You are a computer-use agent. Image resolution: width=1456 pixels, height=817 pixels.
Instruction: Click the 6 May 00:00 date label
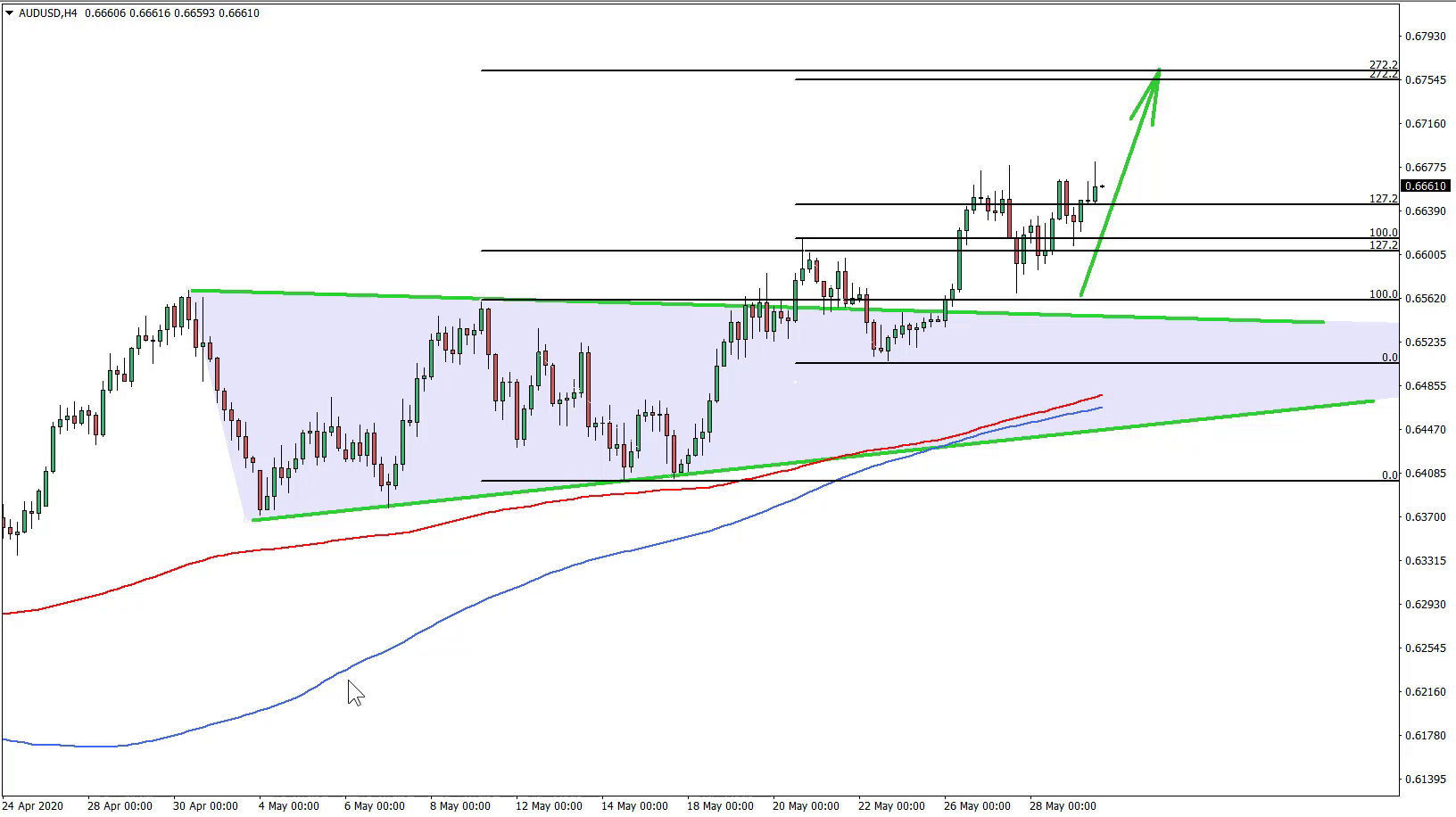[x=373, y=806]
